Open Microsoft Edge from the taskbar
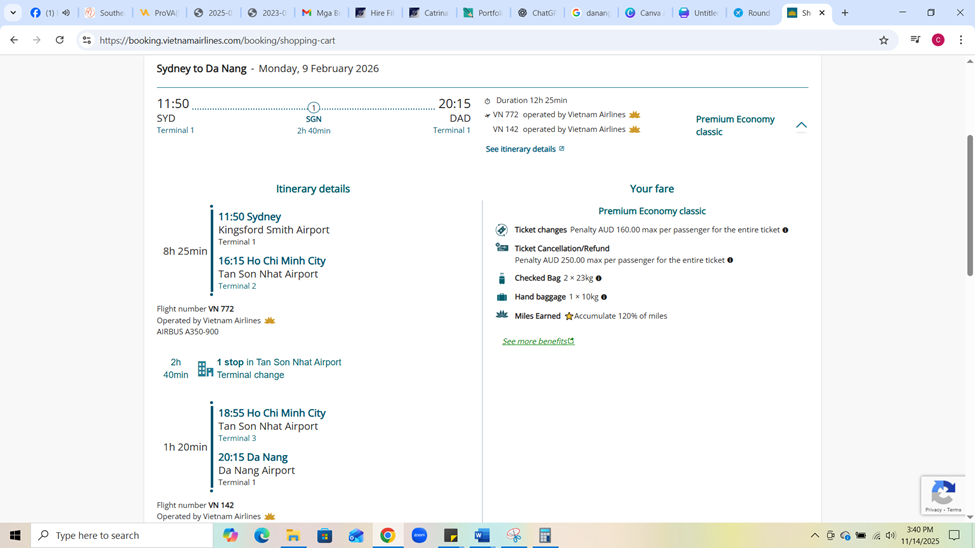The width and height of the screenshot is (975, 548). pos(262,535)
